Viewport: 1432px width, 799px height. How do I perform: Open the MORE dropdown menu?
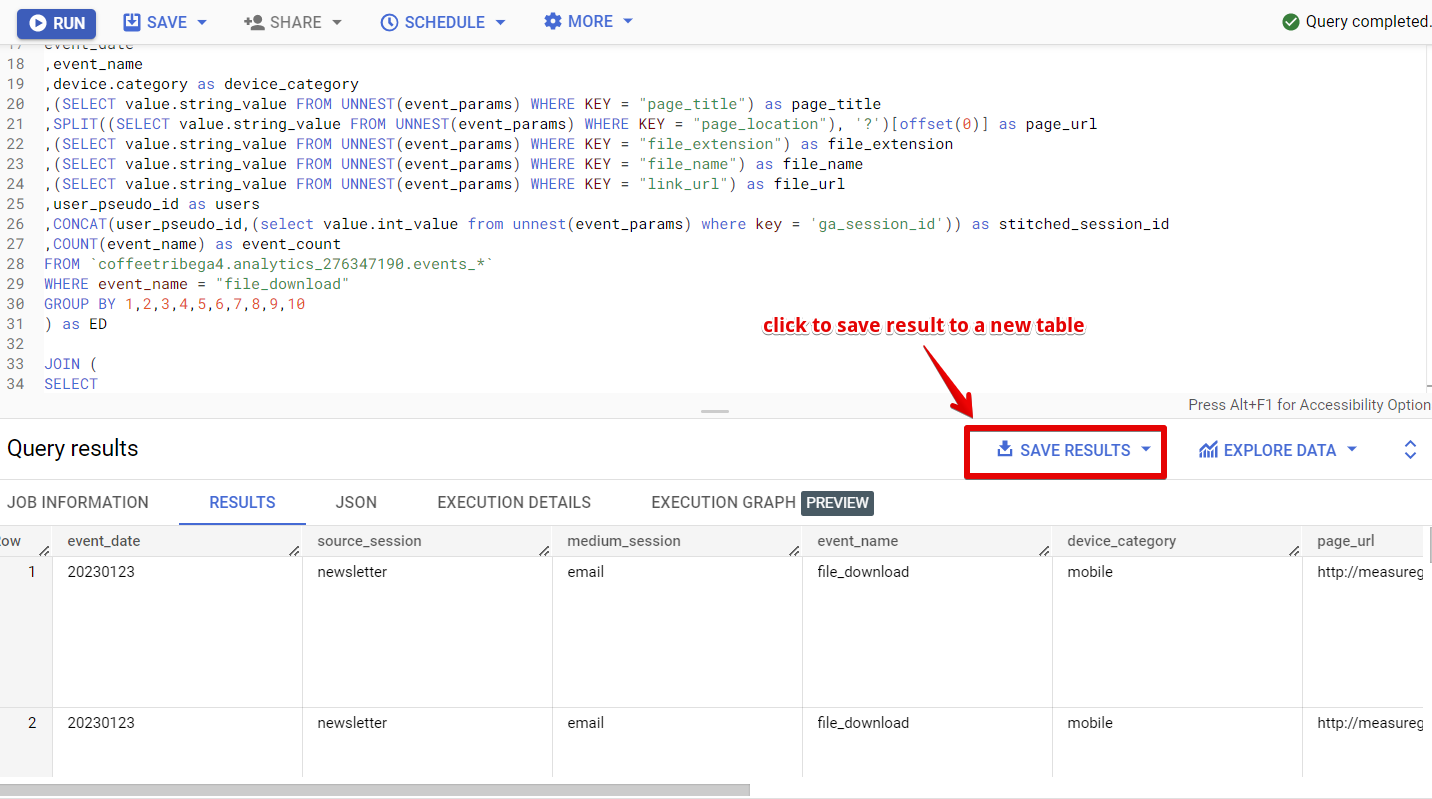tap(628, 21)
